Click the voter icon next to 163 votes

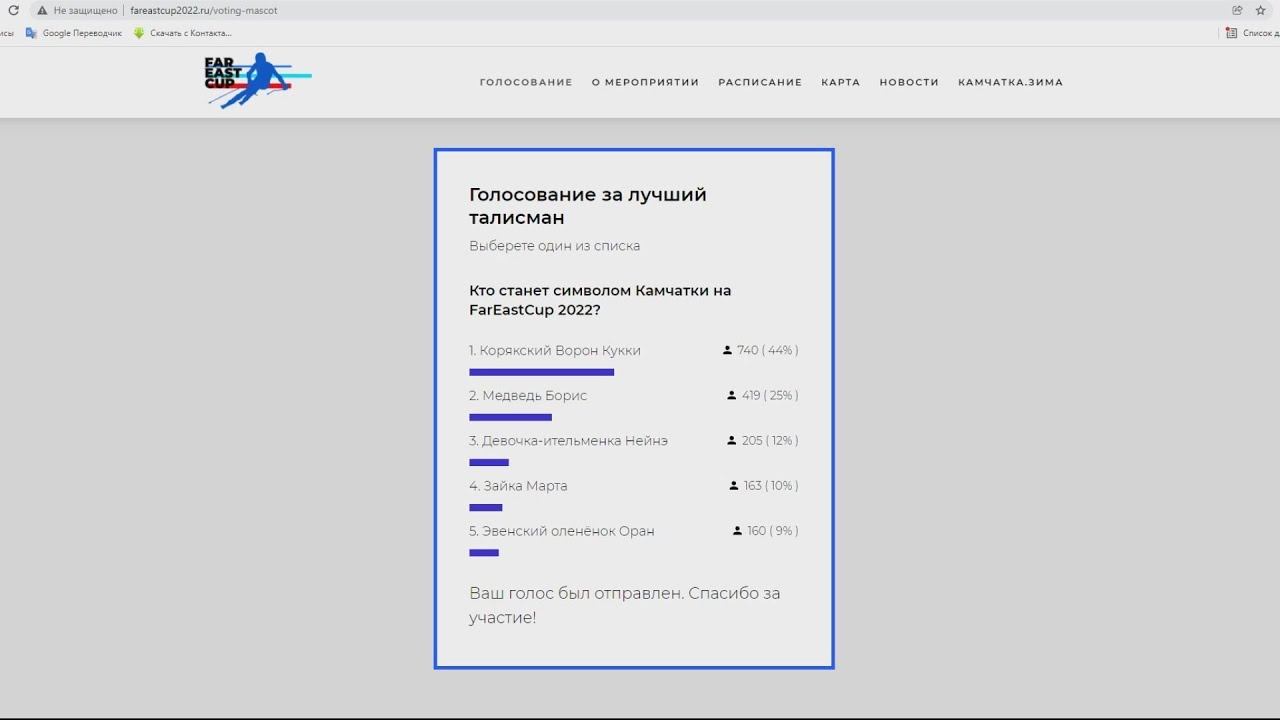[x=734, y=485]
